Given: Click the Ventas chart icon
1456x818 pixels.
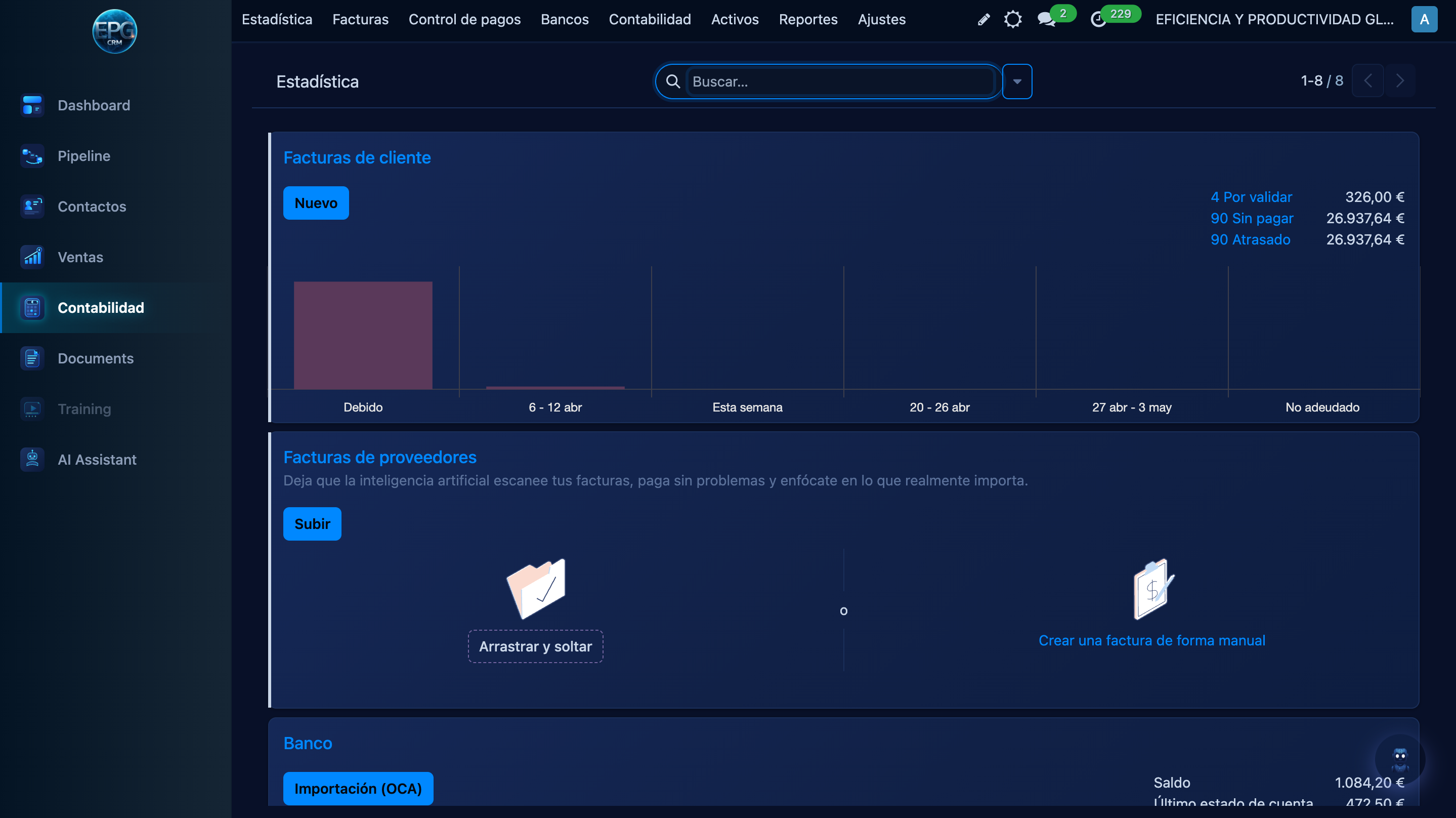Looking at the screenshot, I should 32,257.
